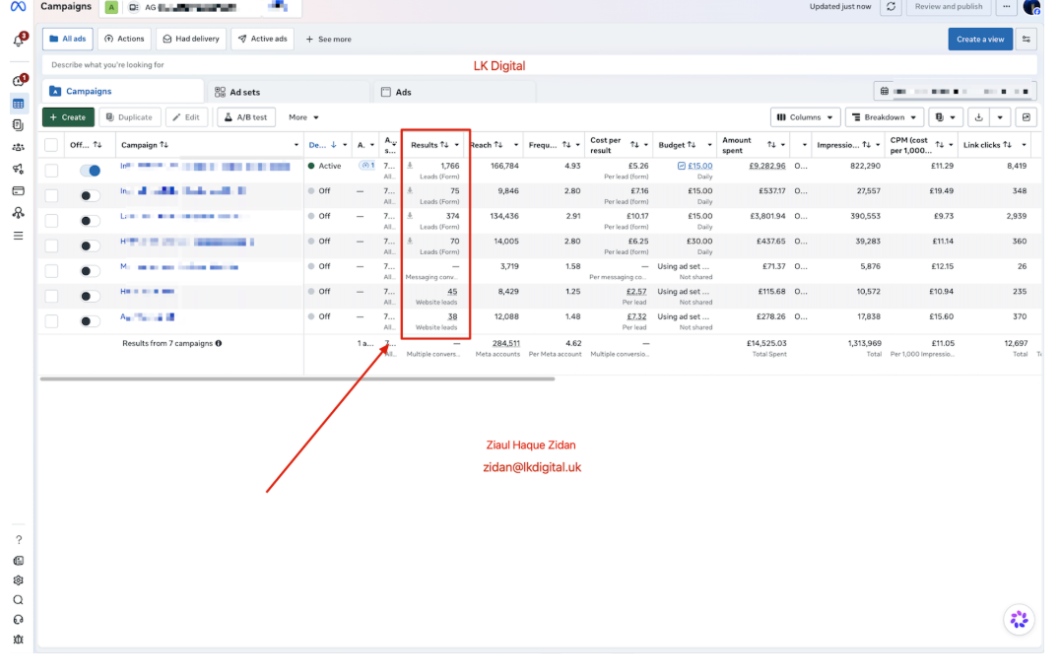This screenshot has width=1047, height=654.
Task: Tick the select-all campaigns header checkbox
Action: pos(51,145)
